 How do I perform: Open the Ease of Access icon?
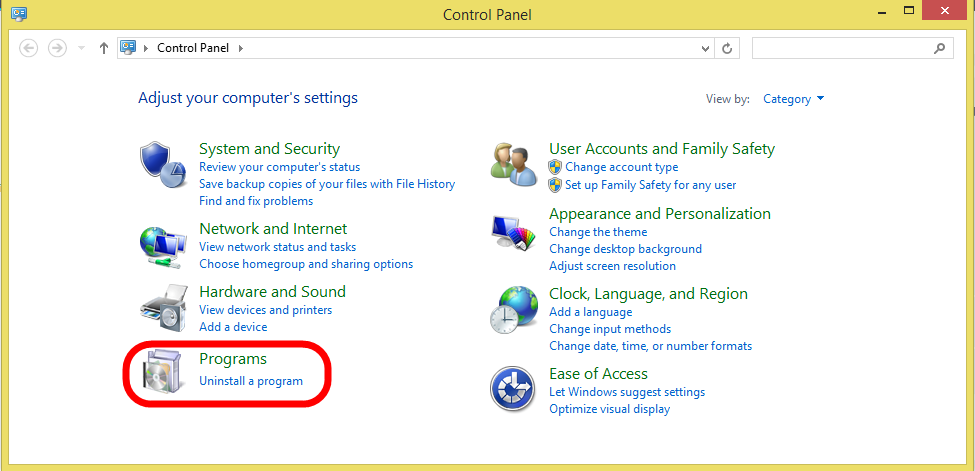[x=514, y=388]
